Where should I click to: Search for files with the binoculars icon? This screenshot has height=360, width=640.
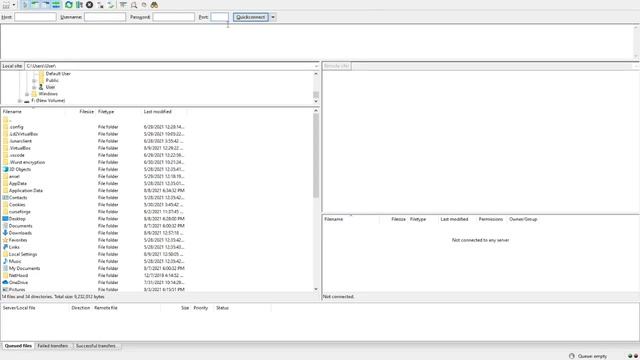pyautogui.click(x=154, y=5)
